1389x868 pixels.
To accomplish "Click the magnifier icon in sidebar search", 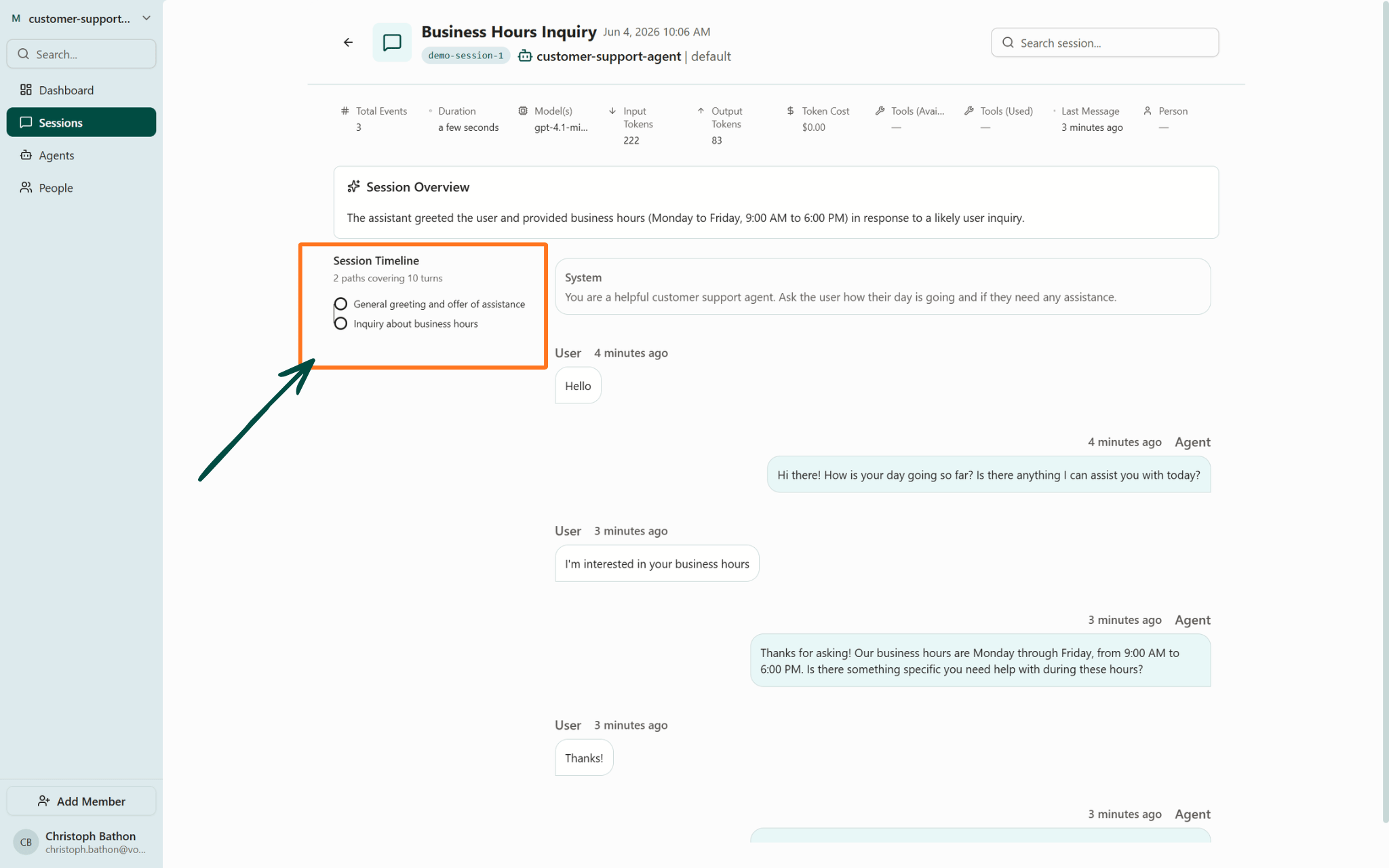I will pyautogui.click(x=23, y=54).
